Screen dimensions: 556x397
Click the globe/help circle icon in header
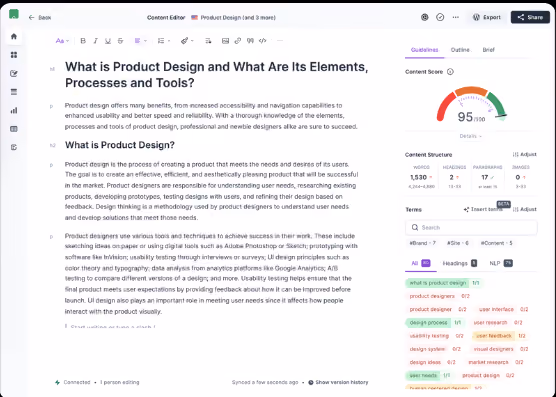click(424, 17)
